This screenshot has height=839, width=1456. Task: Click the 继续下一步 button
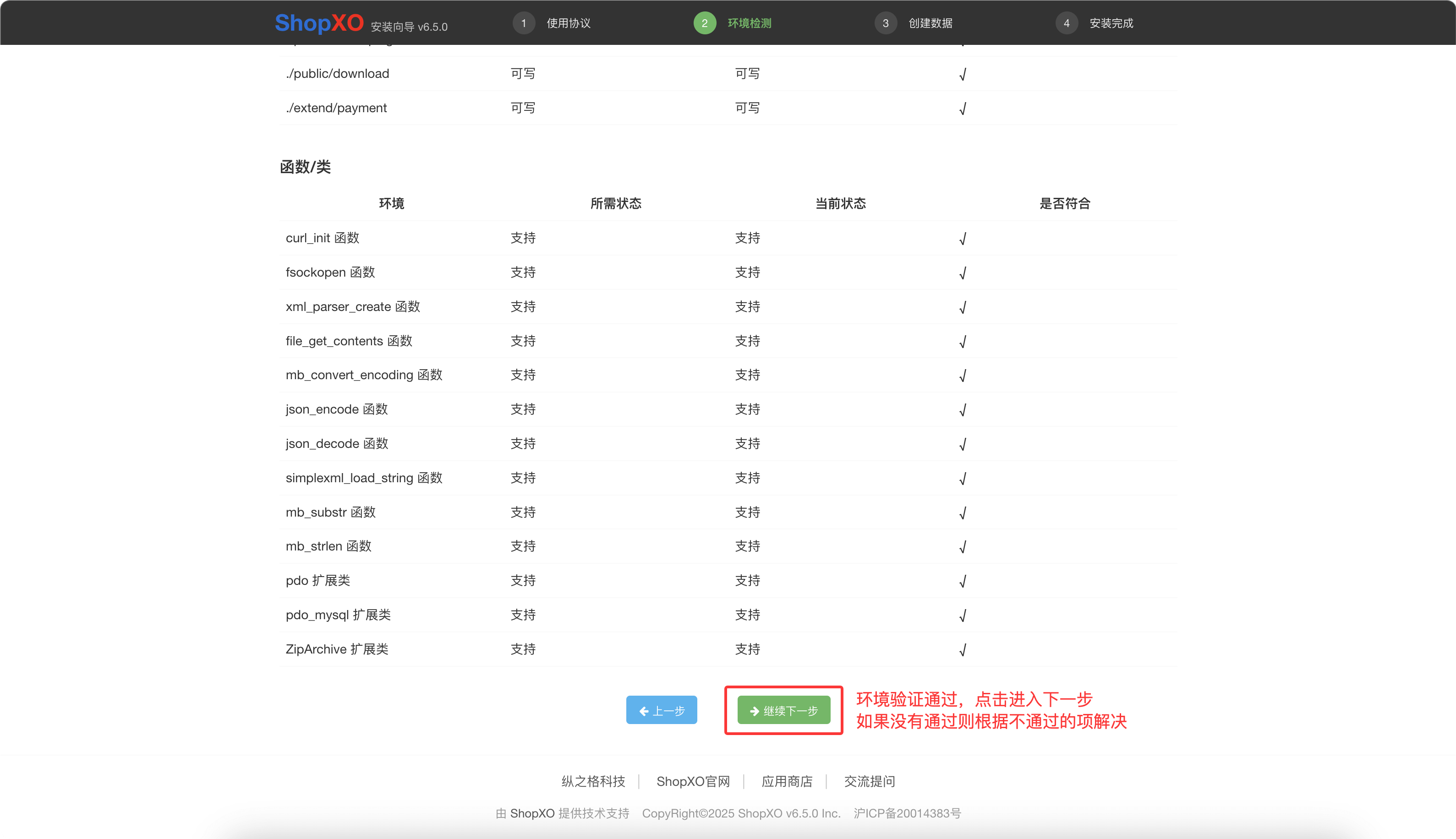click(x=784, y=710)
